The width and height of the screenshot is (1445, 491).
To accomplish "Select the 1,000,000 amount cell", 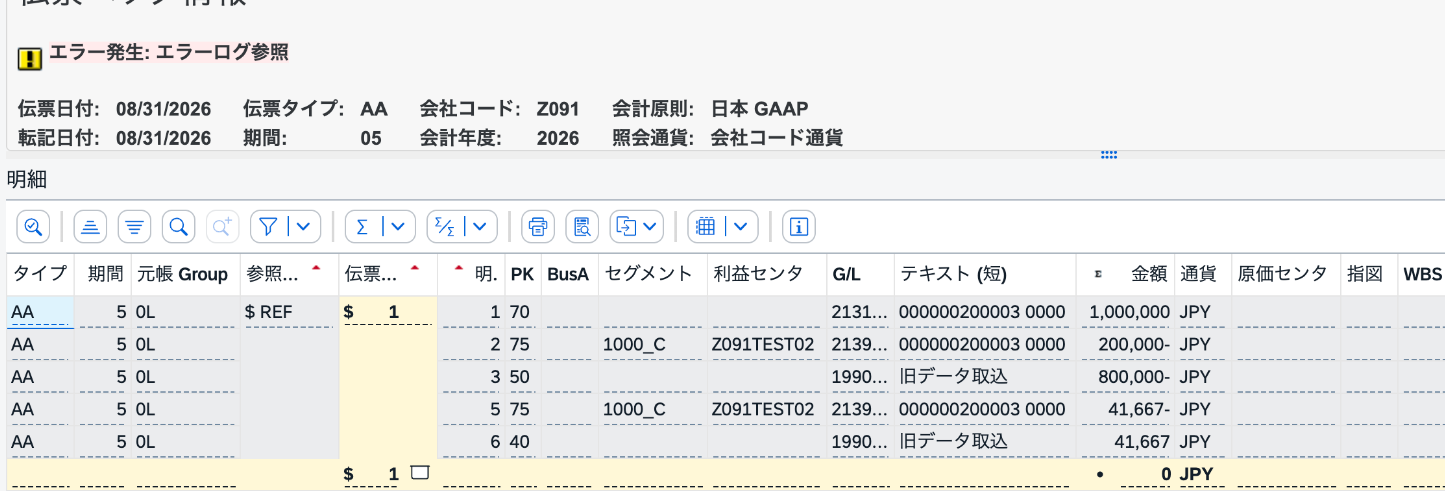I will click(x=1125, y=312).
